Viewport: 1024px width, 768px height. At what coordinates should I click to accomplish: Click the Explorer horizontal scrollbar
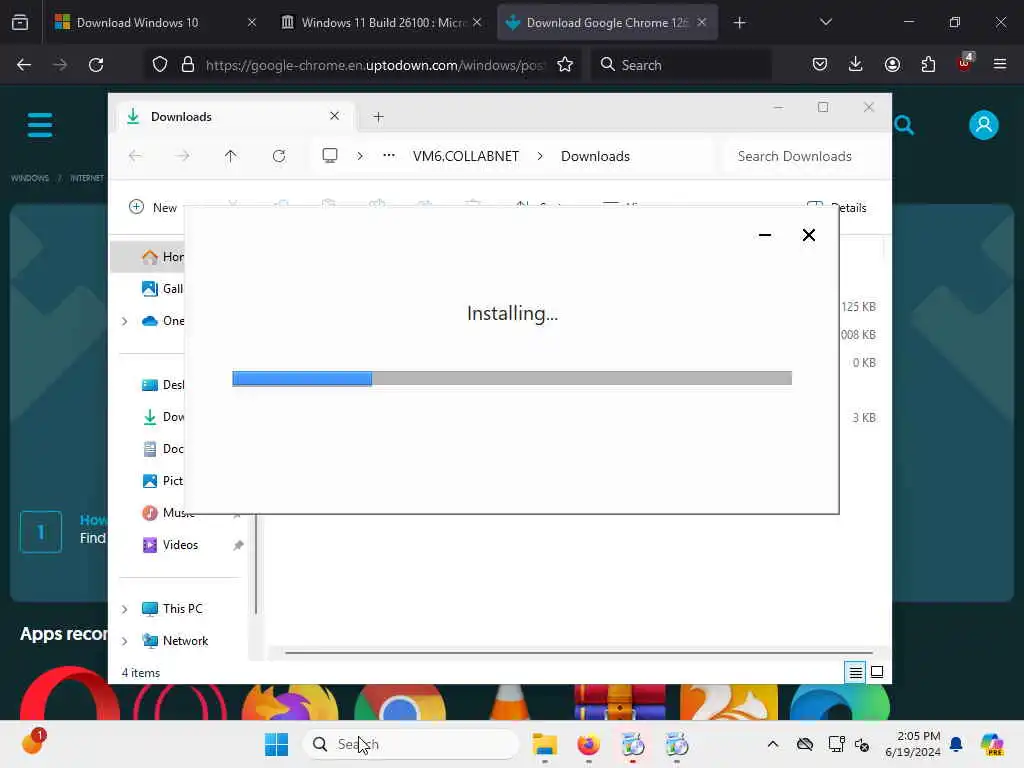[578, 652]
